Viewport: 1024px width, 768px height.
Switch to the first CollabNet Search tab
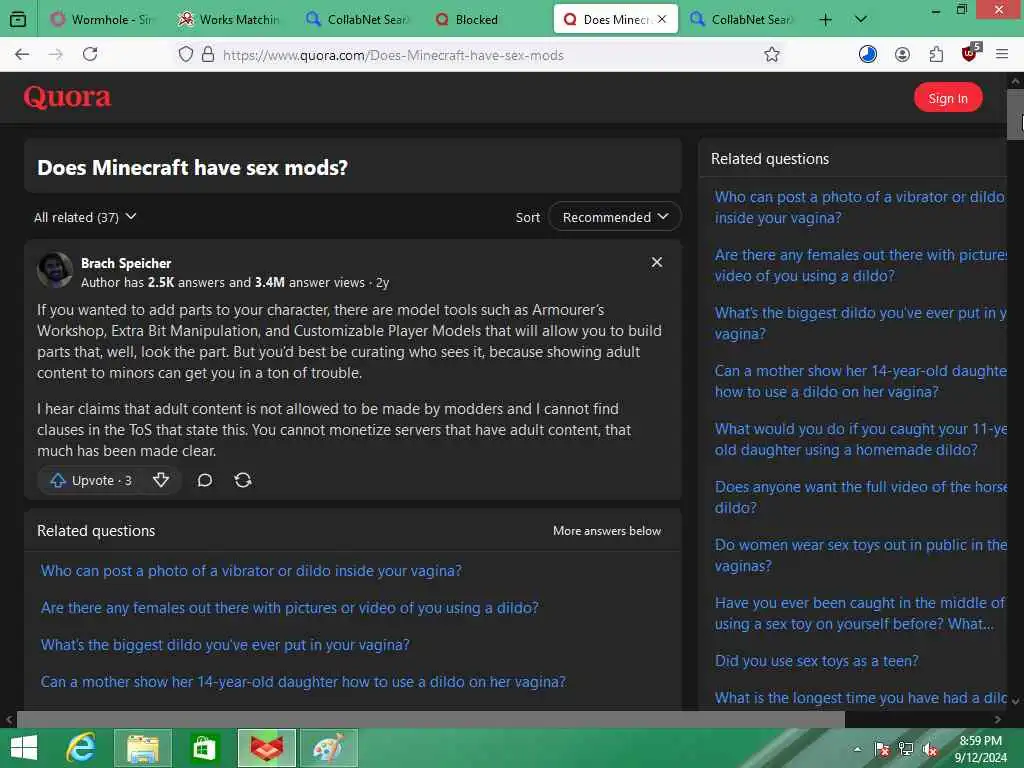(358, 20)
